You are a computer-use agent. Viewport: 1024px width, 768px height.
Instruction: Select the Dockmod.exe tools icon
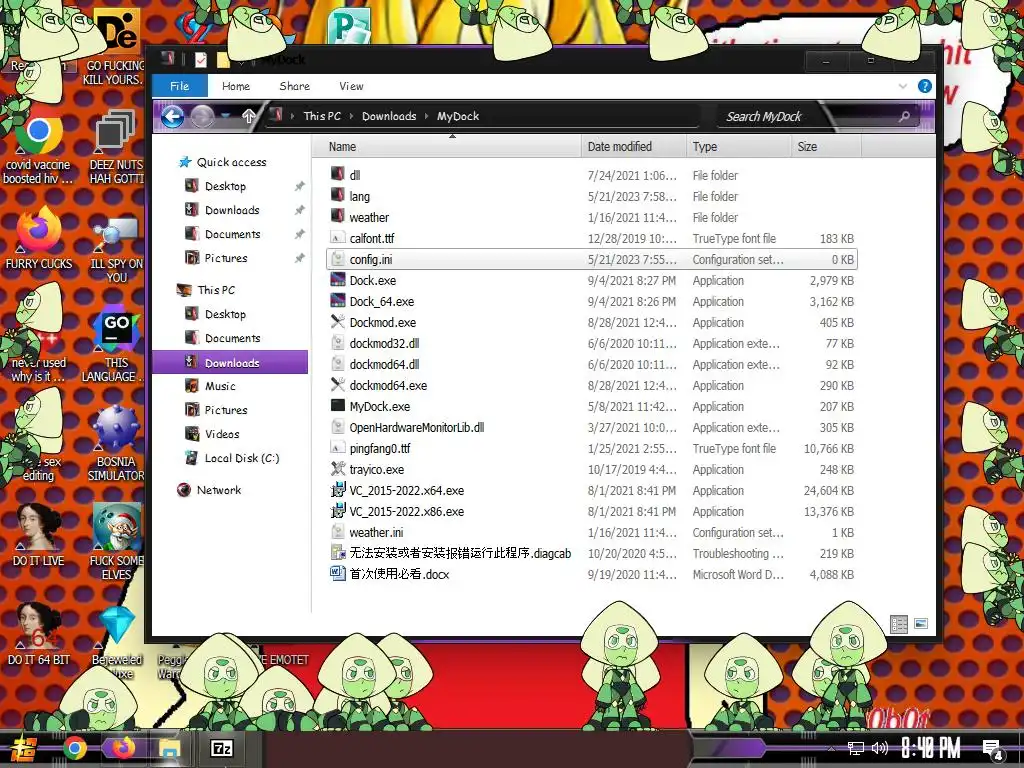click(338, 322)
